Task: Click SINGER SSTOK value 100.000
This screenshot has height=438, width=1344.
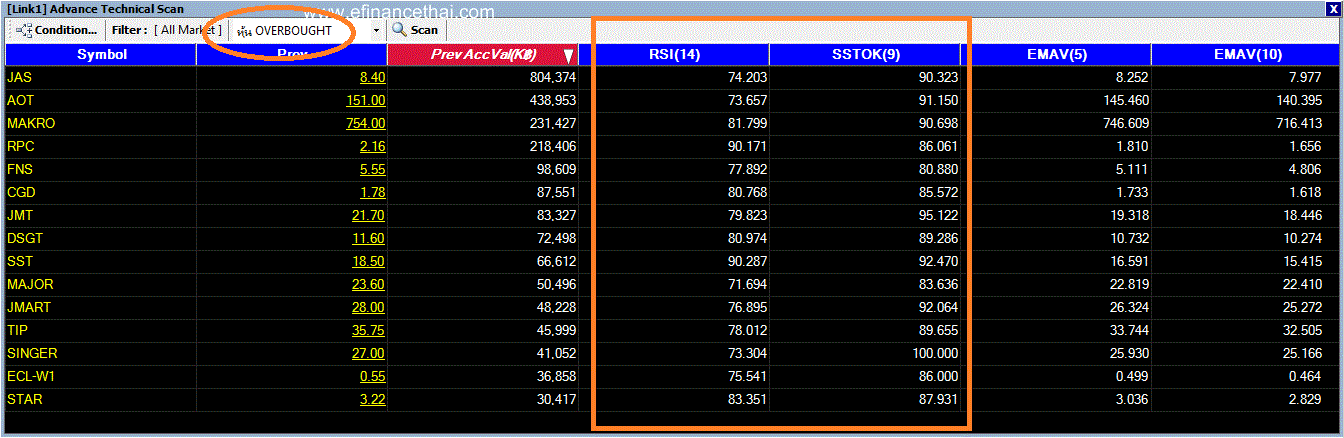Action: [933, 353]
